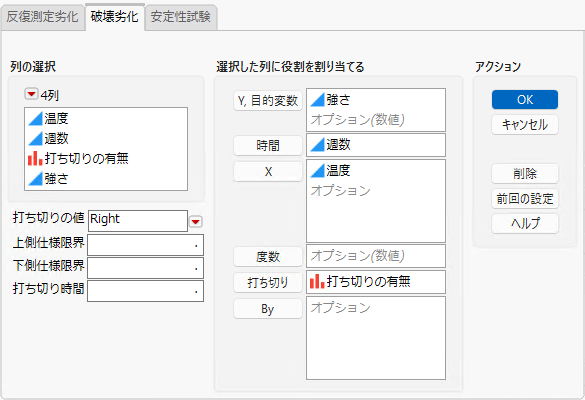
Task: Open help with the ヘルプ button
Action: (525, 224)
